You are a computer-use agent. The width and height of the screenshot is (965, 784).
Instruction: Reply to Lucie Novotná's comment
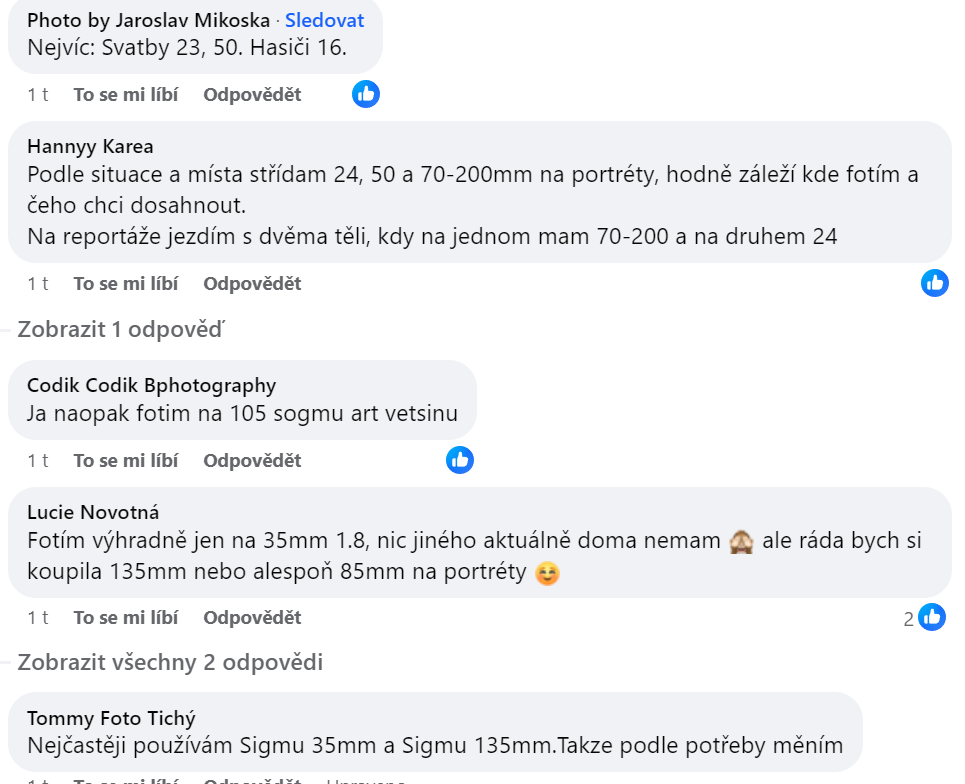pyautogui.click(x=252, y=618)
